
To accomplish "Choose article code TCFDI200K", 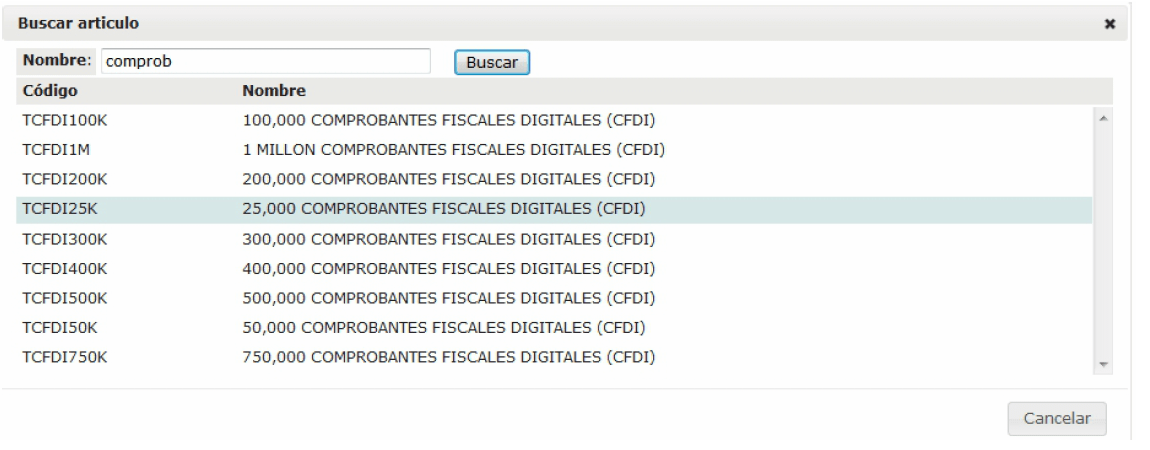I will pyautogui.click(x=64, y=180).
